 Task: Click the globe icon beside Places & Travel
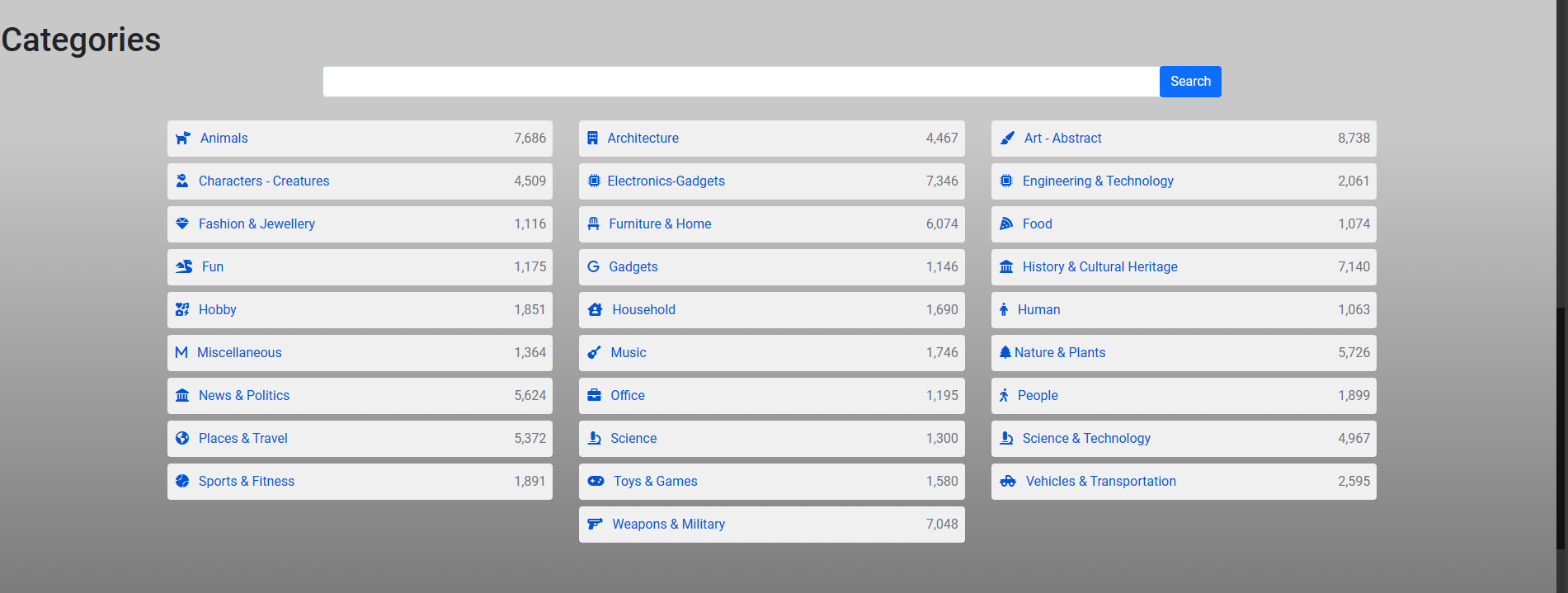182,439
